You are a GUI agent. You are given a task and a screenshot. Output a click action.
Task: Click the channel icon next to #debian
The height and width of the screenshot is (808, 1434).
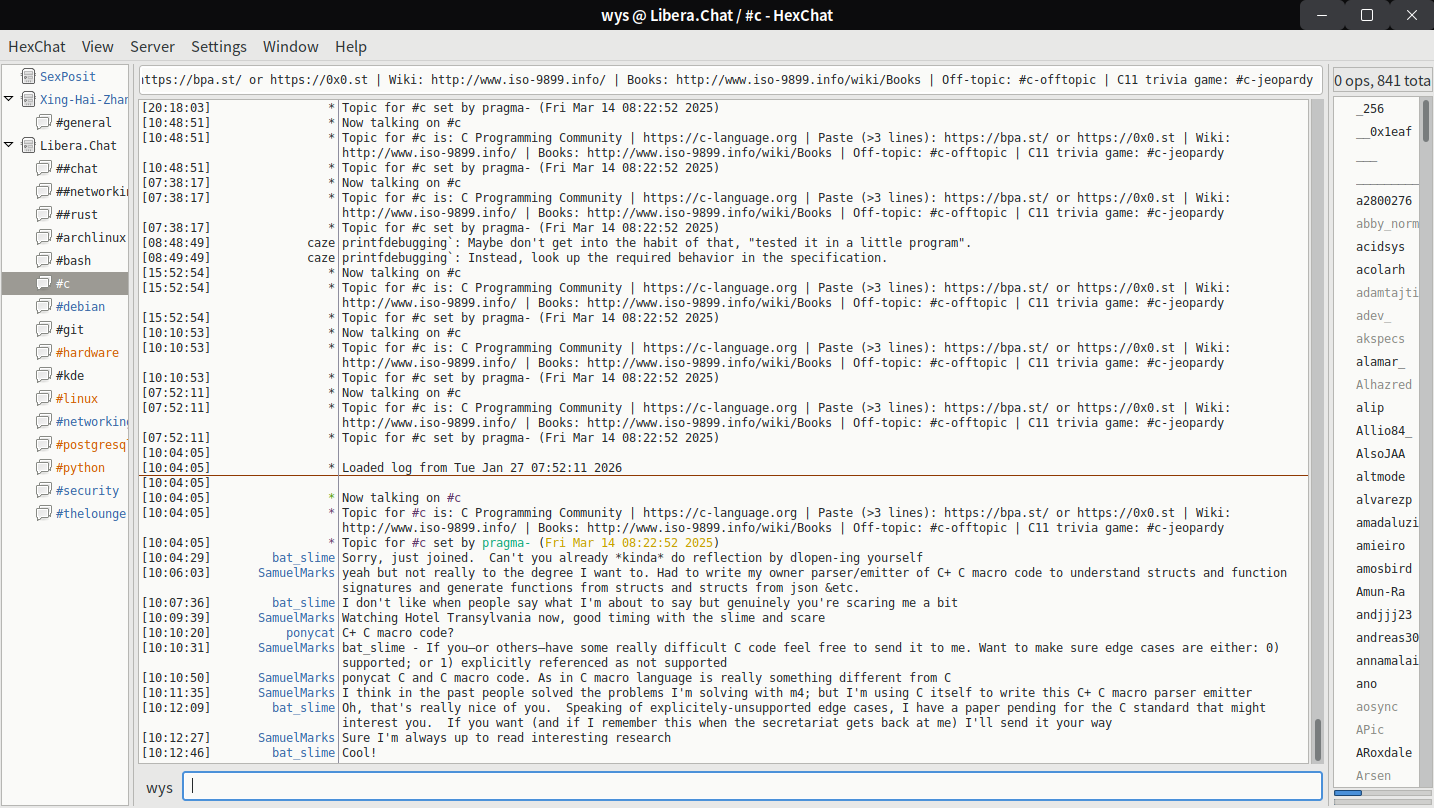click(43, 306)
